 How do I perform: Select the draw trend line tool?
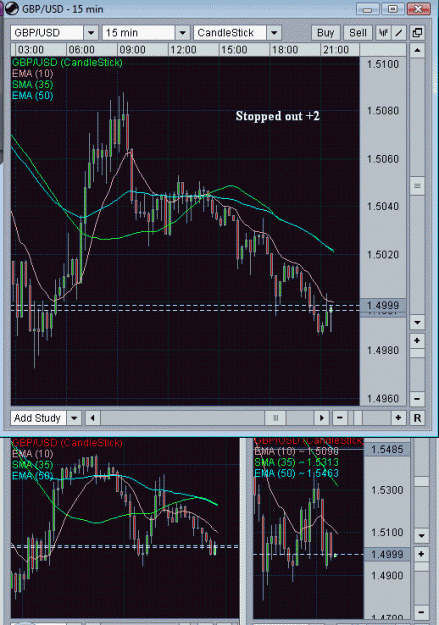click(399, 33)
